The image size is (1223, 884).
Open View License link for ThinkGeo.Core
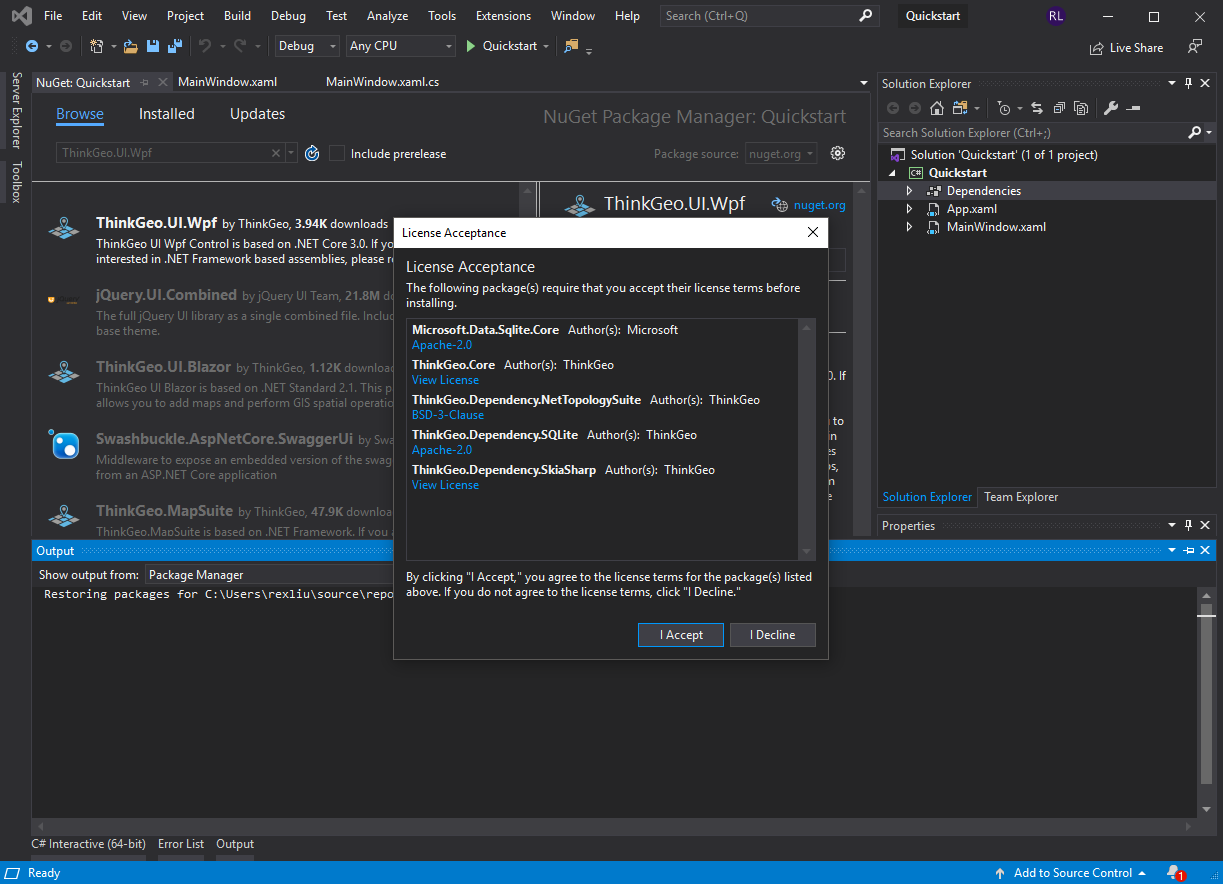[x=445, y=380]
